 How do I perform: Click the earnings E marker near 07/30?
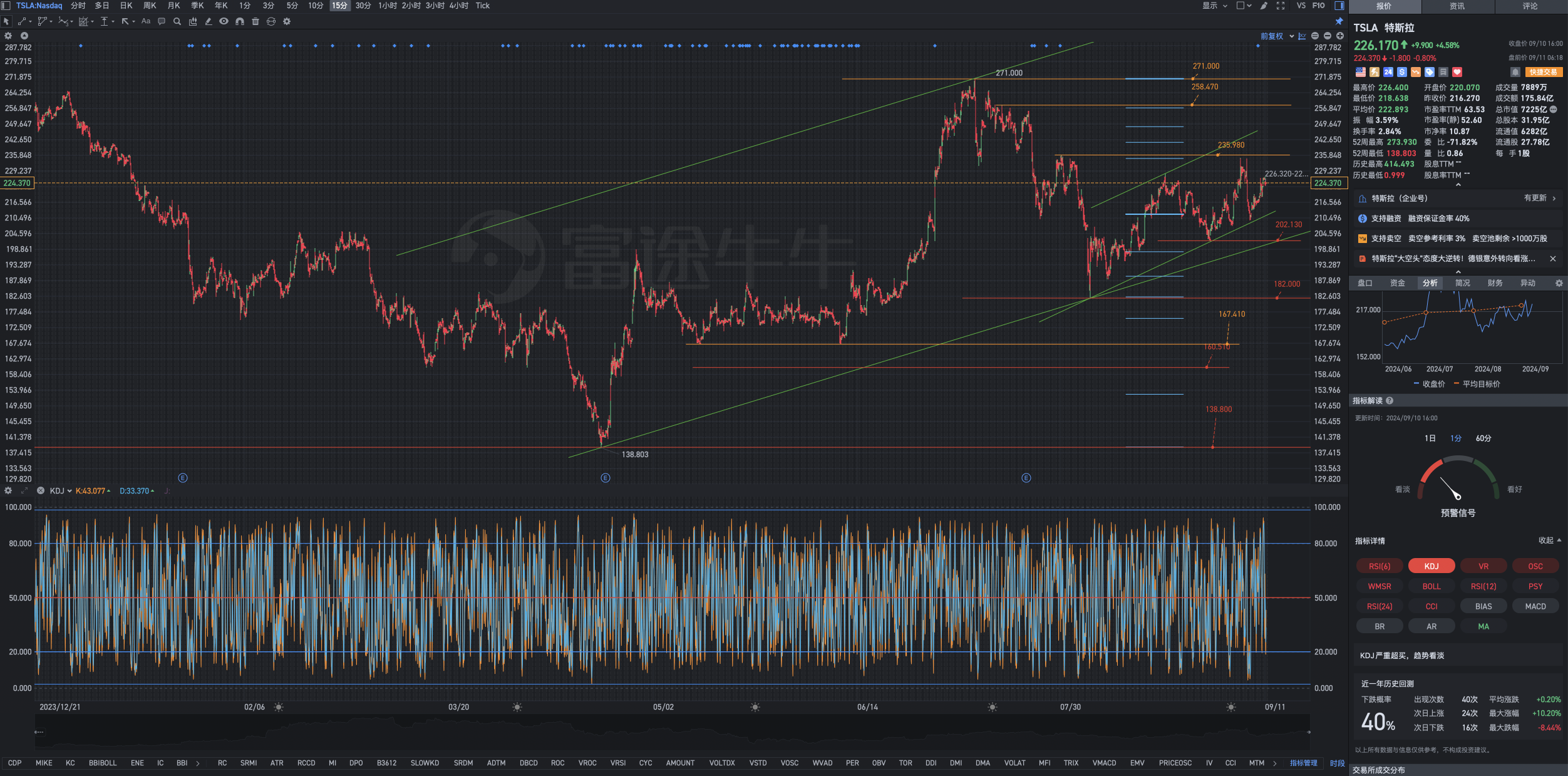pyautogui.click(x=1026, y=478)
